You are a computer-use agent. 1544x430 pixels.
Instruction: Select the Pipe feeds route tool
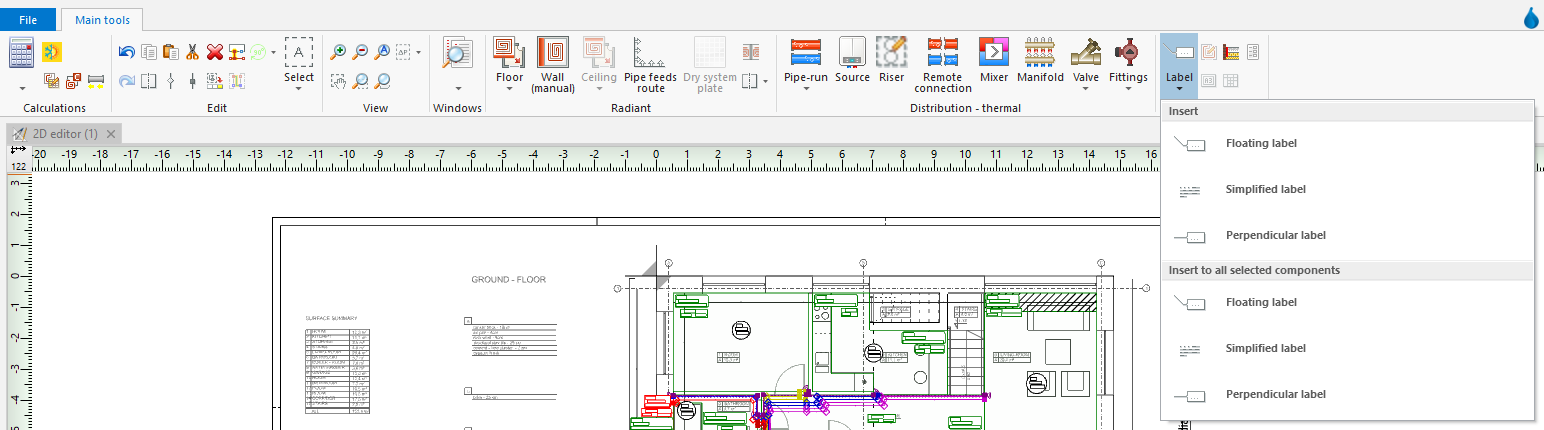pyautogui.click(x=651, y=66)
